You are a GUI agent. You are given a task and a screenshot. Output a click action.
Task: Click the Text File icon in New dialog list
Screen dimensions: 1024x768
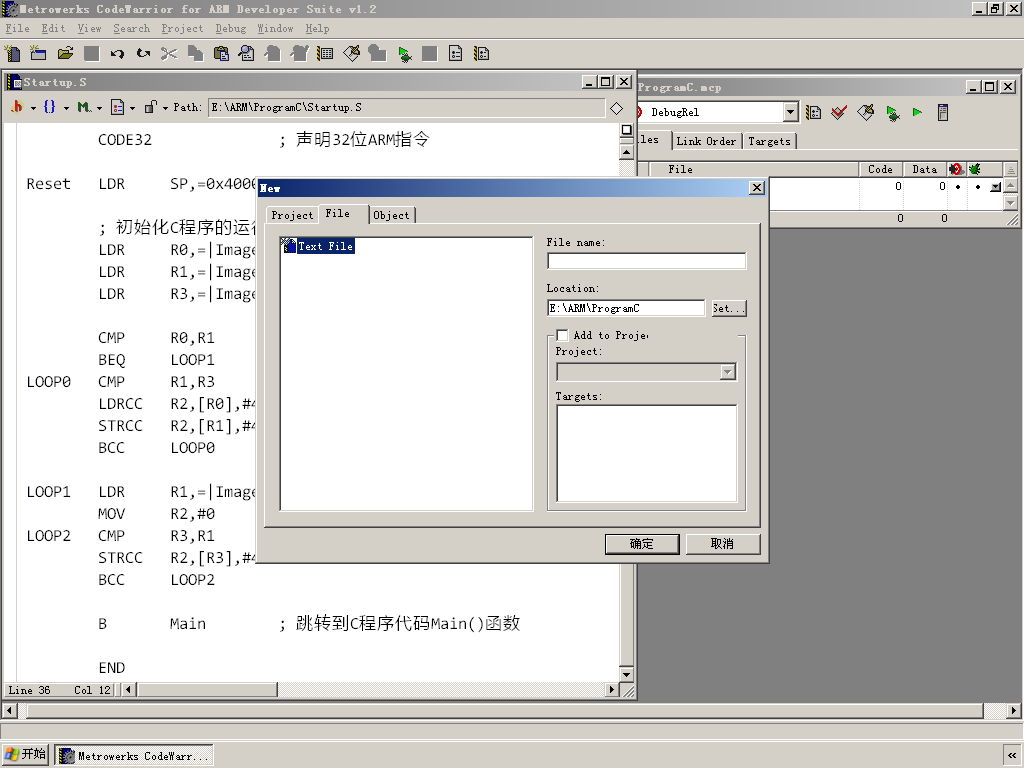[x=289, y=246]
